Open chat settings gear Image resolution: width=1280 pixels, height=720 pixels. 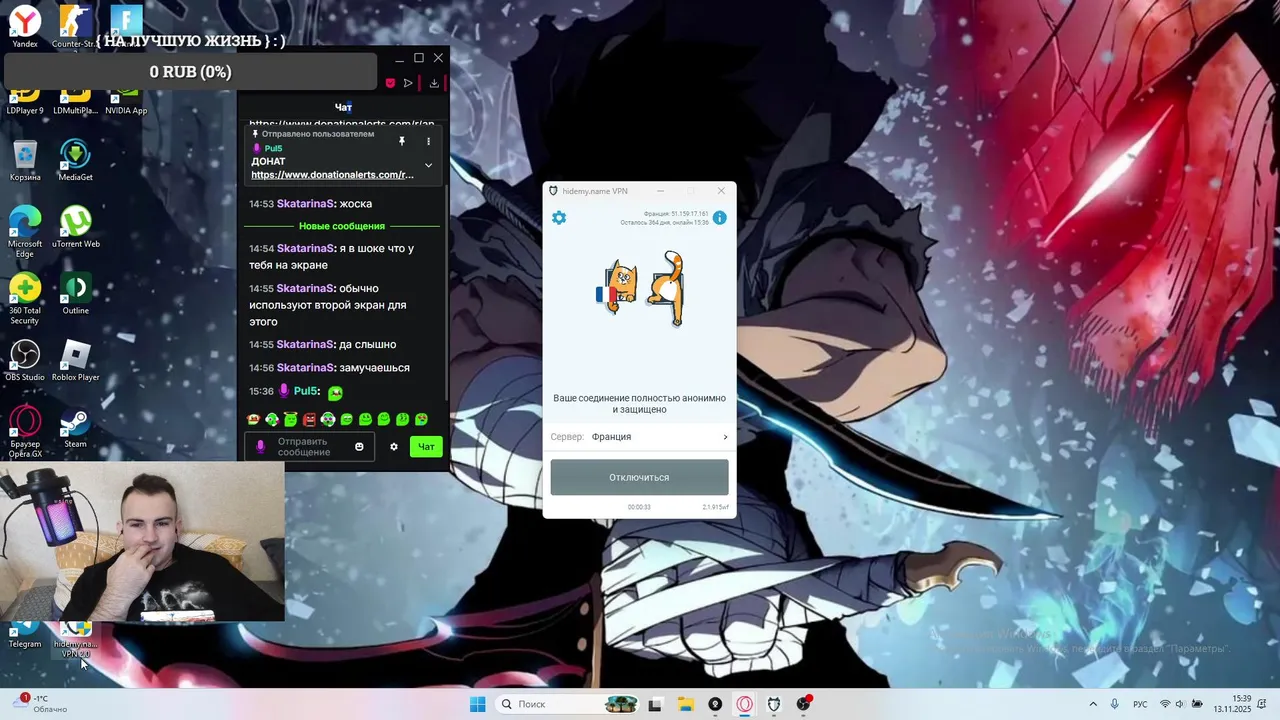pyautogui.click(x=394, y=447)
